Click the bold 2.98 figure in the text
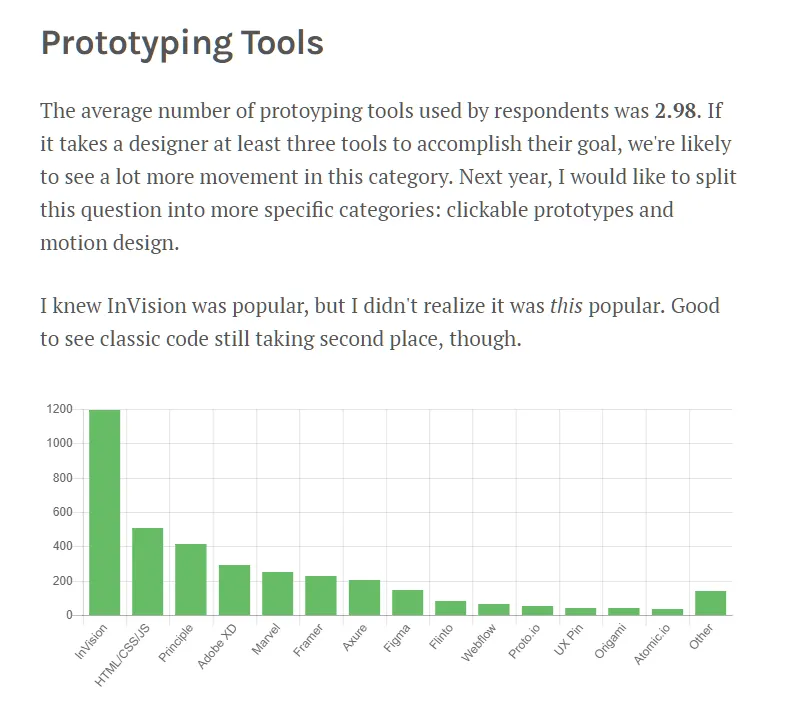Viewport: 790px width, 703px height. [675, 110]
